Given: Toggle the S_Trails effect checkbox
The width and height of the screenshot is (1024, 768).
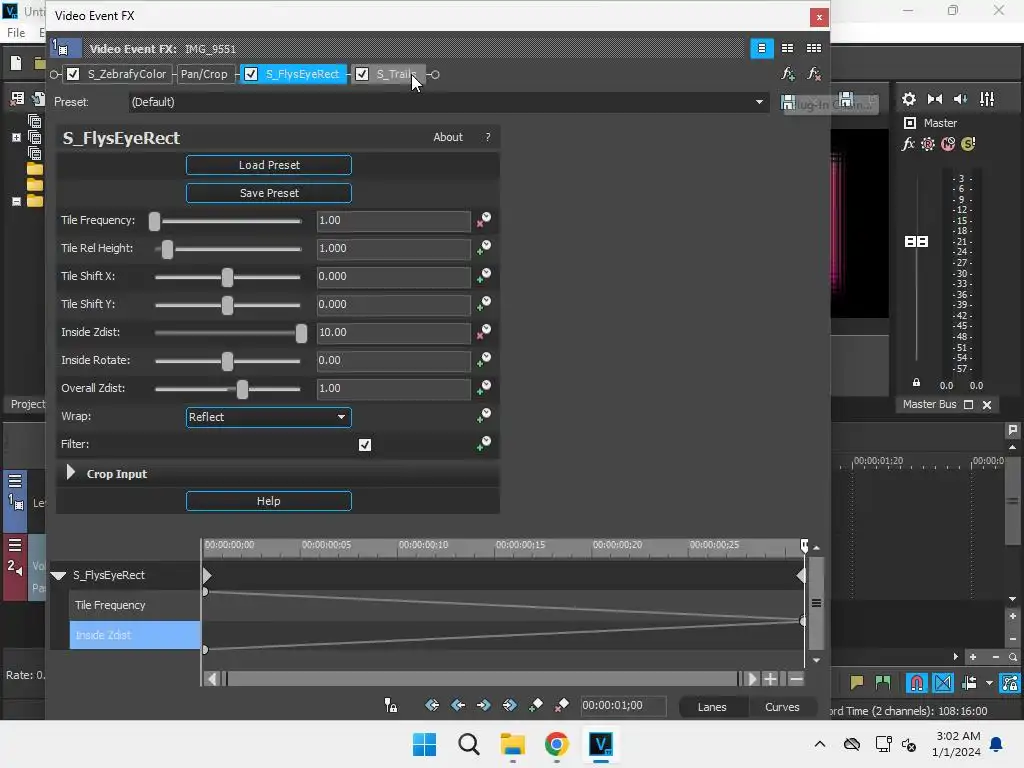Looking at the screenshot, I should coord(362,74).
